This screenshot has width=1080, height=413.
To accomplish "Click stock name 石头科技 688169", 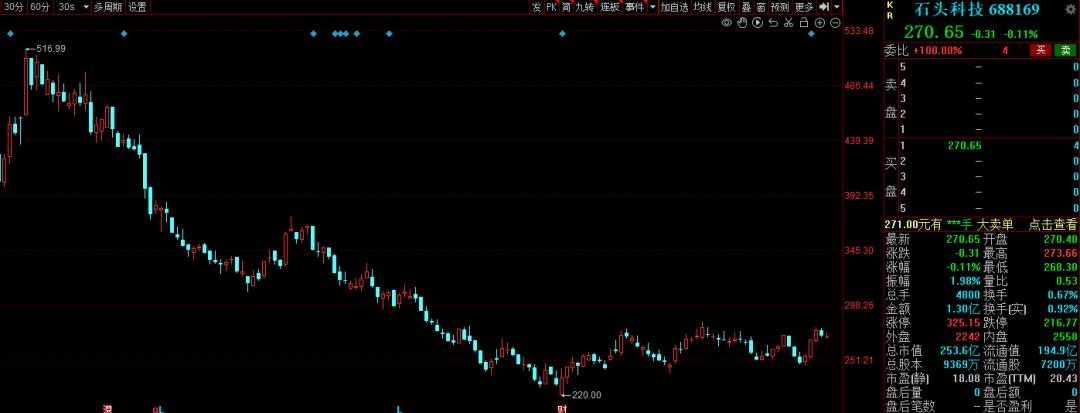I will tap(976, 9).
